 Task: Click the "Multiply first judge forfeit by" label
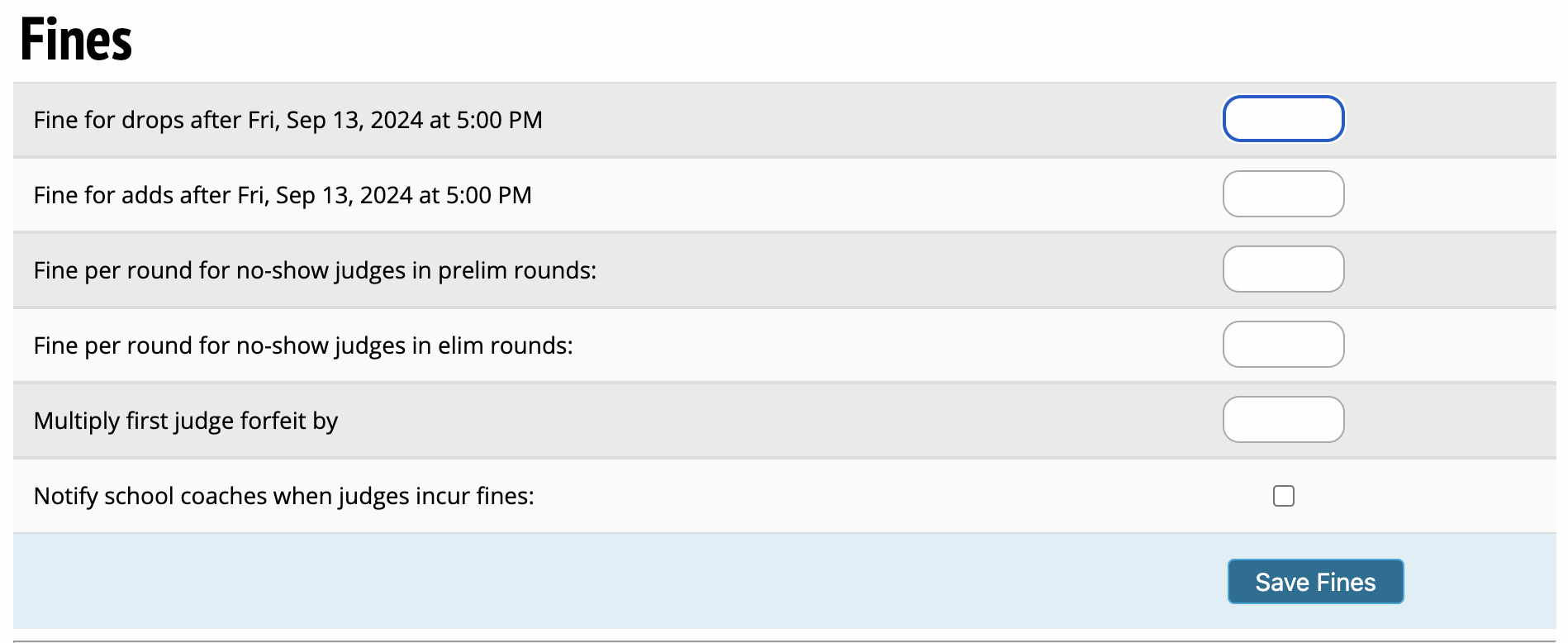pyautogui.click(x=186, y=421)
